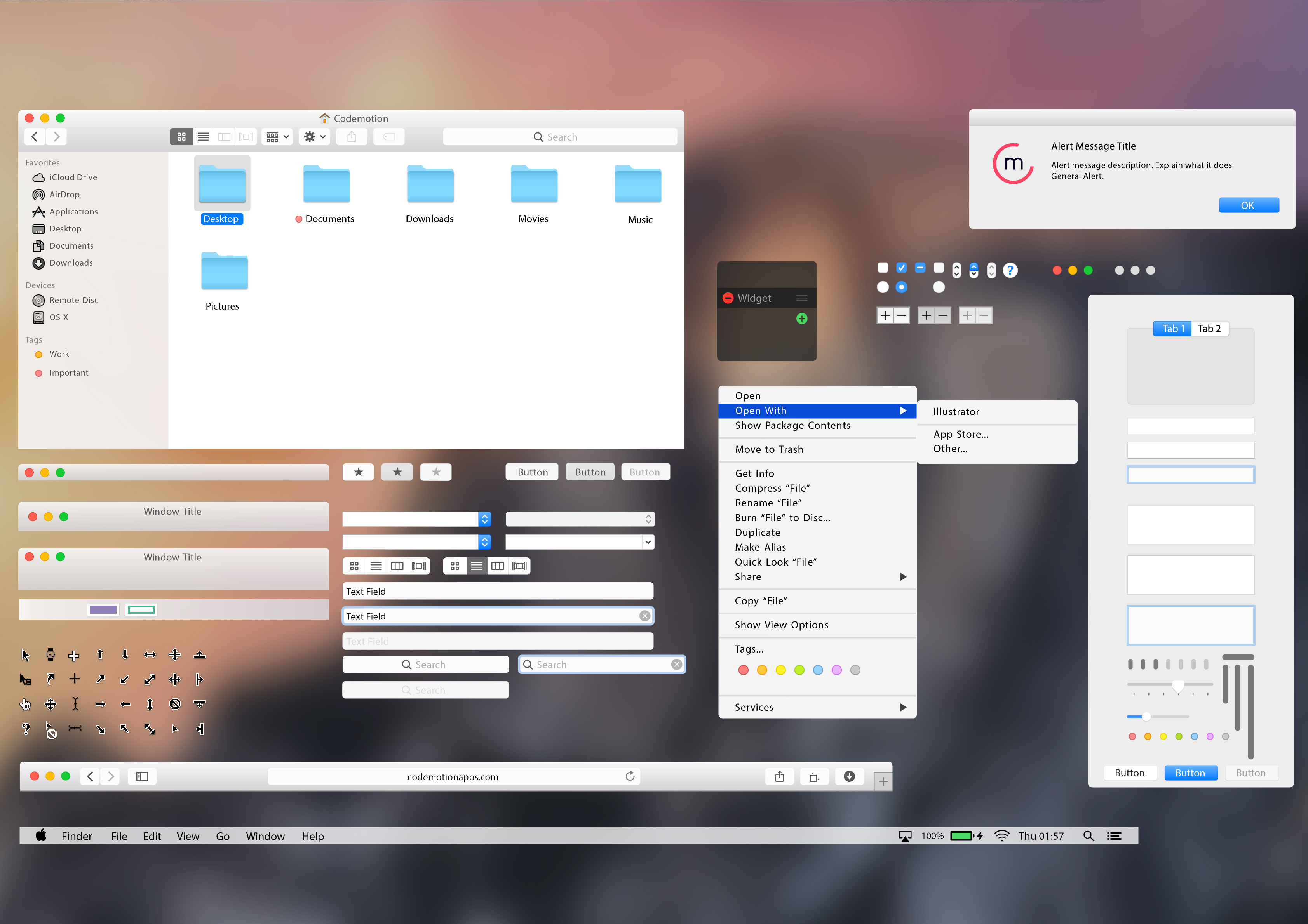The width and height of the screenshot is (1308, 924).
Task: Uncheck the blue checked checkbox
Action: (x=901, y=267)
